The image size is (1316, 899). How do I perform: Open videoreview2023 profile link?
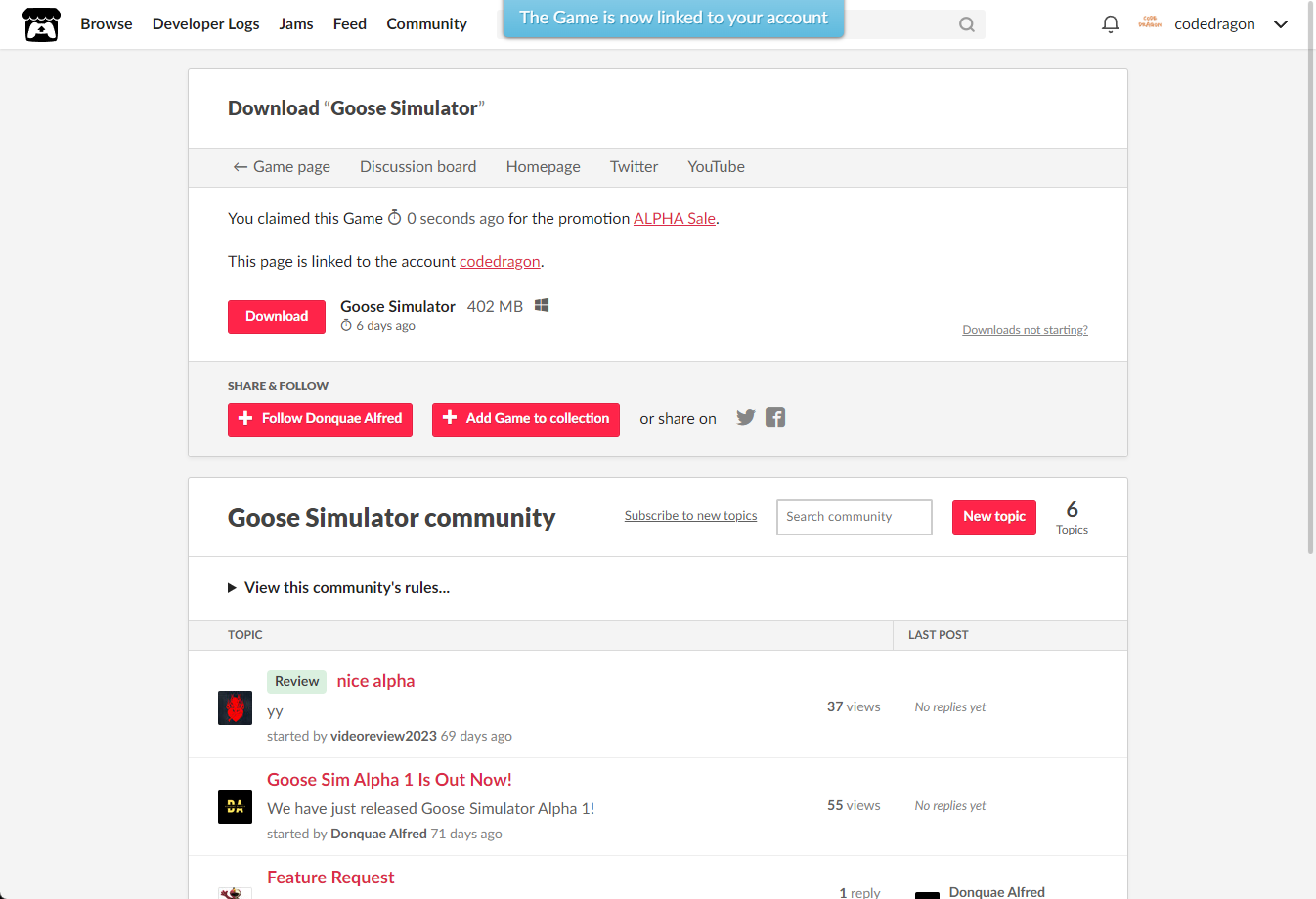point(384,736)
